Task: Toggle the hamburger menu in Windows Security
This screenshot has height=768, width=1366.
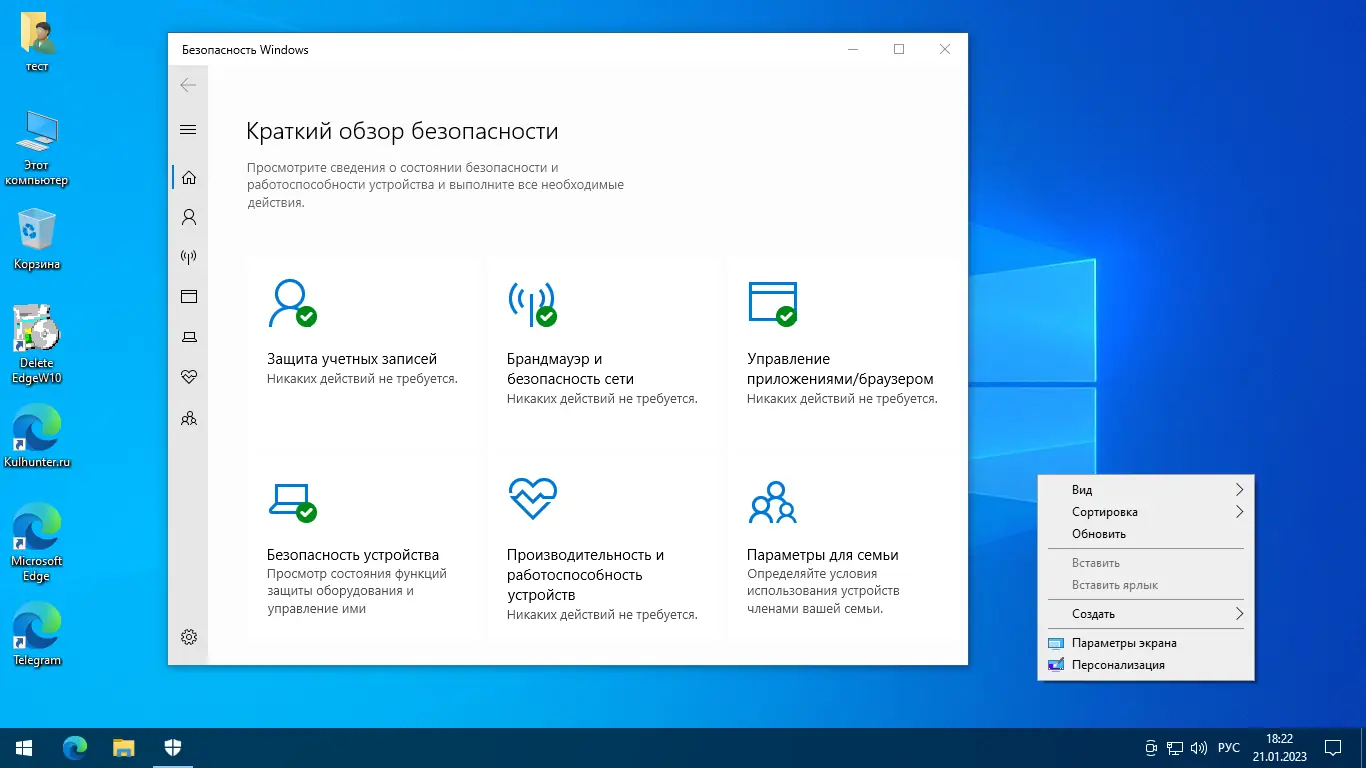Action: point(188,129)
